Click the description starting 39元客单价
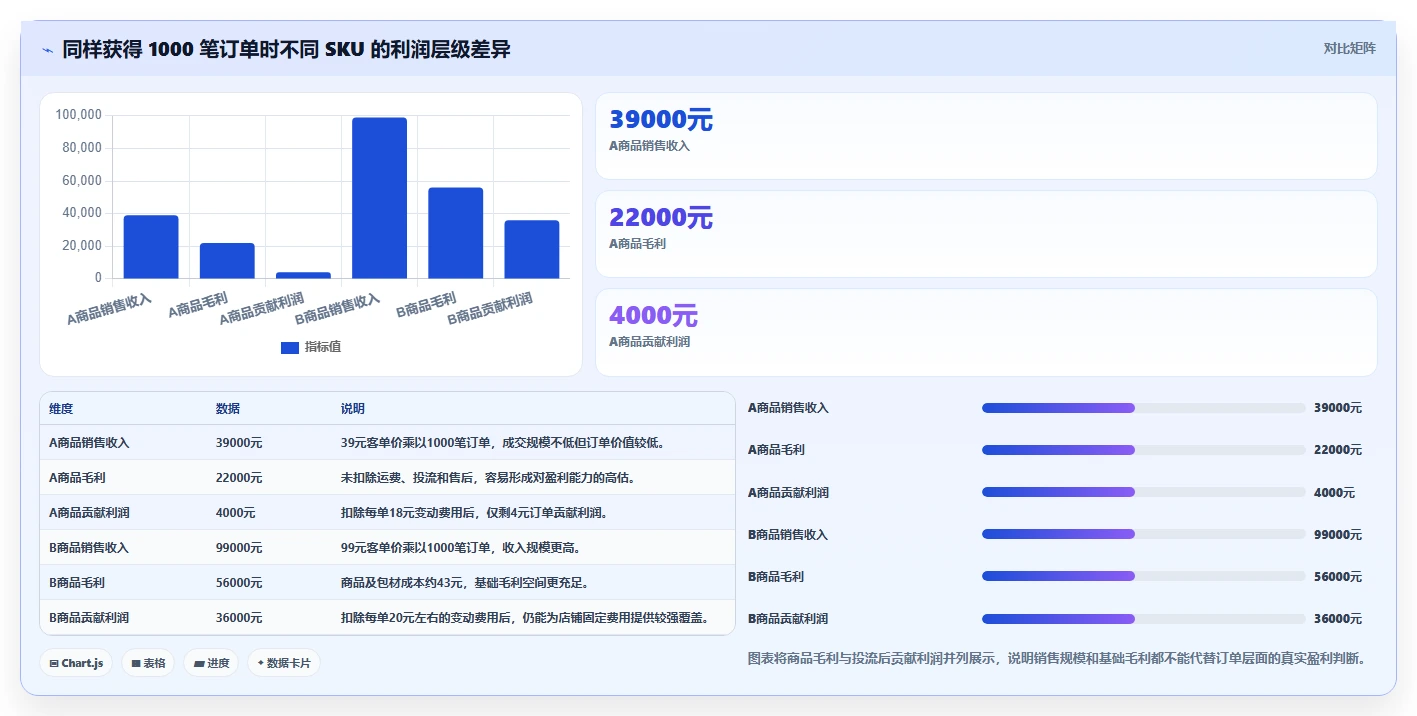1417x716 pixels. pos(503,442)
